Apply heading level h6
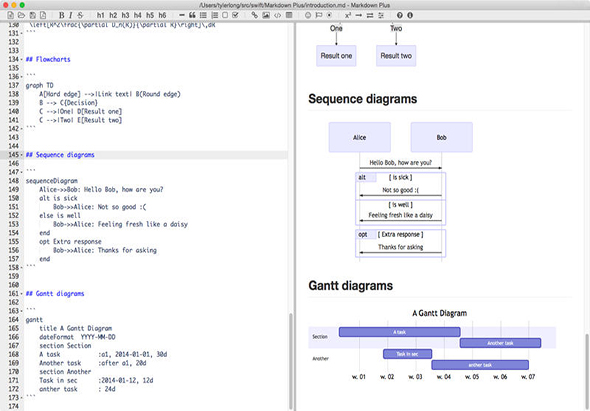This screenshot has width=590, height=411. 162,15
